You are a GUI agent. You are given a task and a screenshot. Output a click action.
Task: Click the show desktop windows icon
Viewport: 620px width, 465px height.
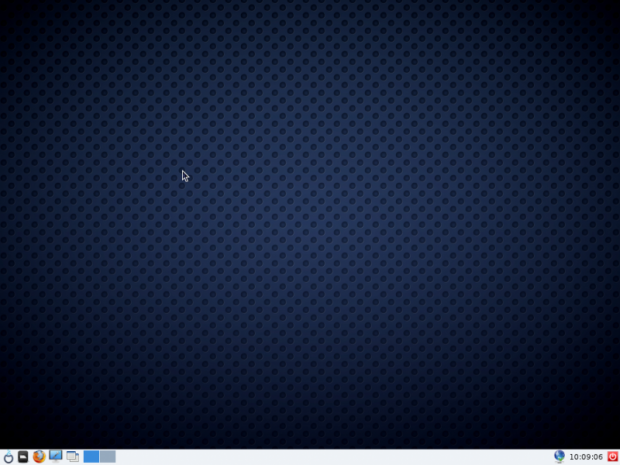pyautogui.click(x=72, y=457)
